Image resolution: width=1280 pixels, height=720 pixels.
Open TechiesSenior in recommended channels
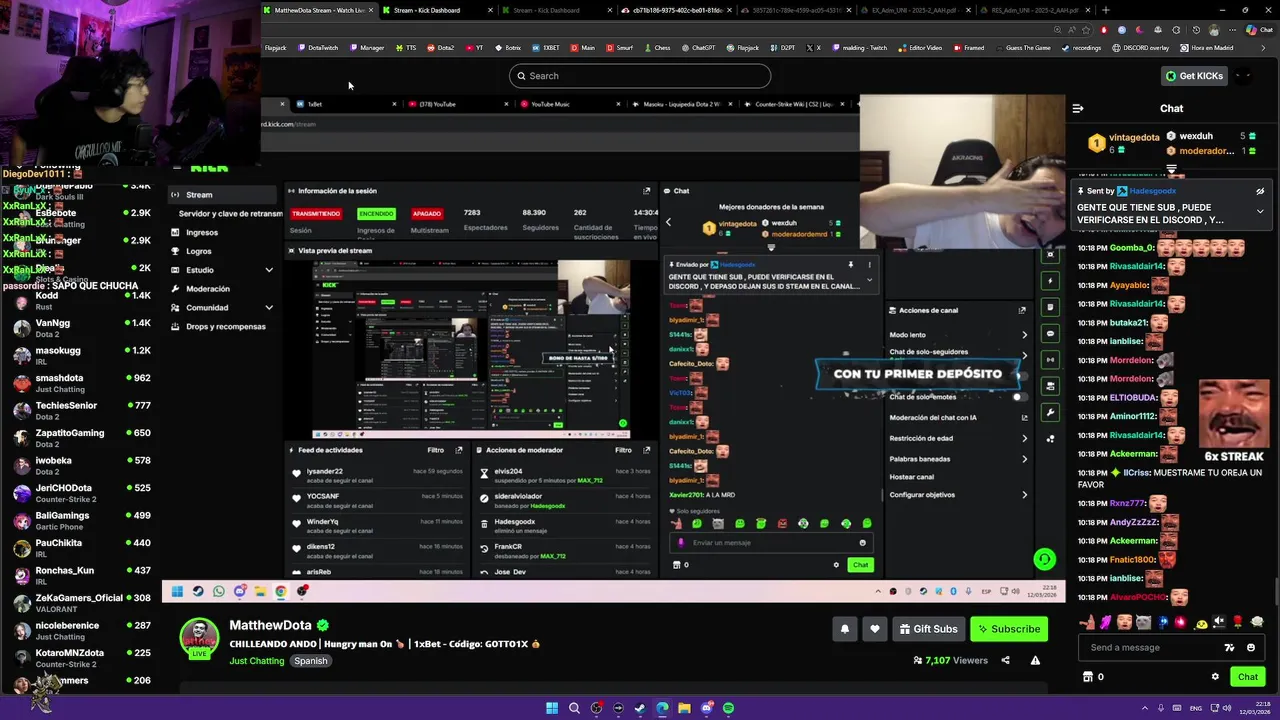click(x=84, y=410)
